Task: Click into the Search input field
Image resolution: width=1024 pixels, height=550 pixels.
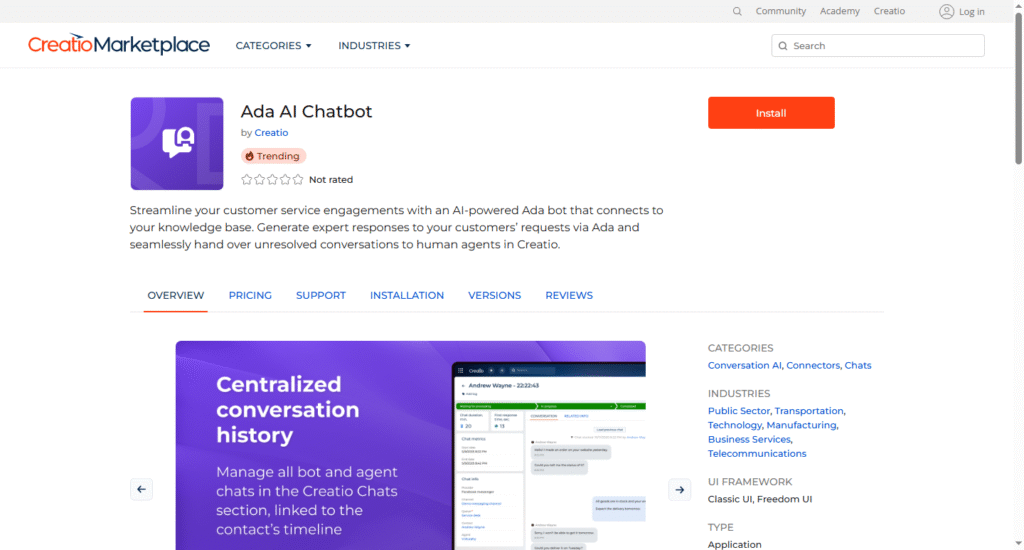Action: (x=878, y=46)
